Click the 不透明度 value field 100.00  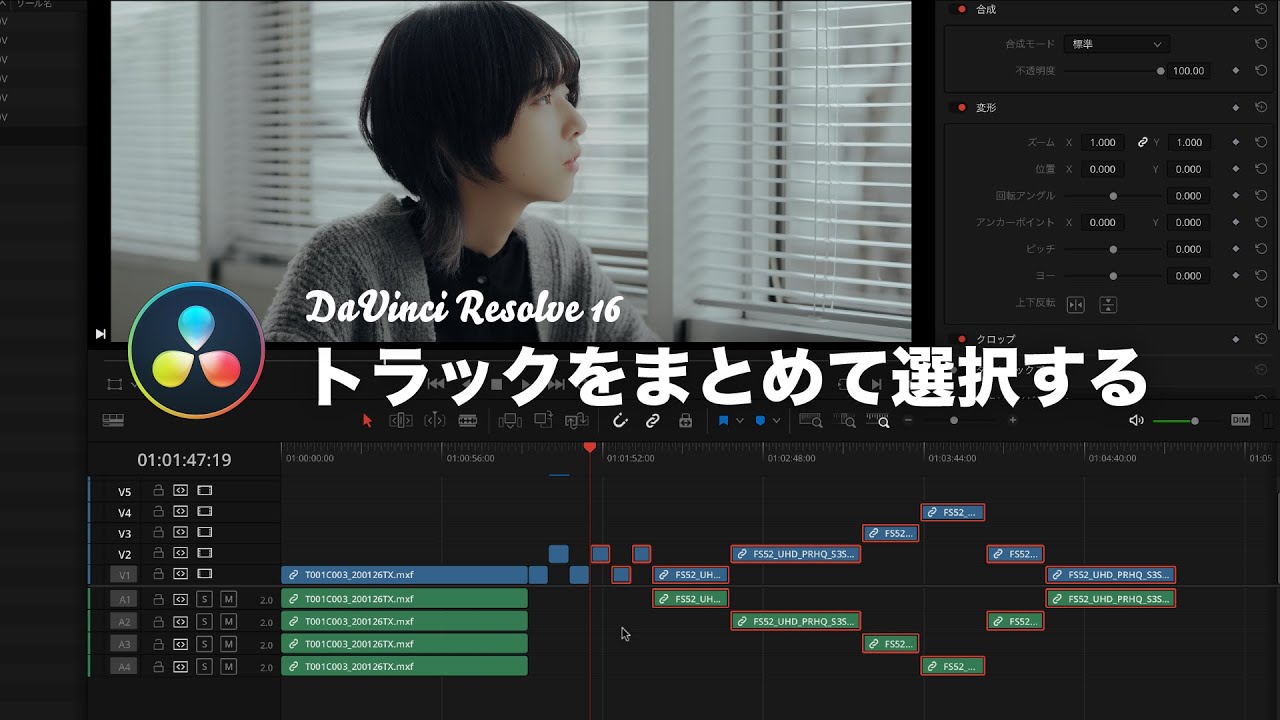[1189, 71]
